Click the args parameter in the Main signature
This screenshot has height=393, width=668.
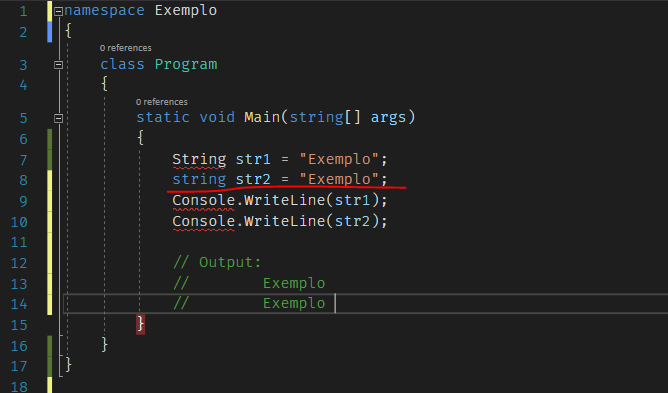[x=388, y=117]
